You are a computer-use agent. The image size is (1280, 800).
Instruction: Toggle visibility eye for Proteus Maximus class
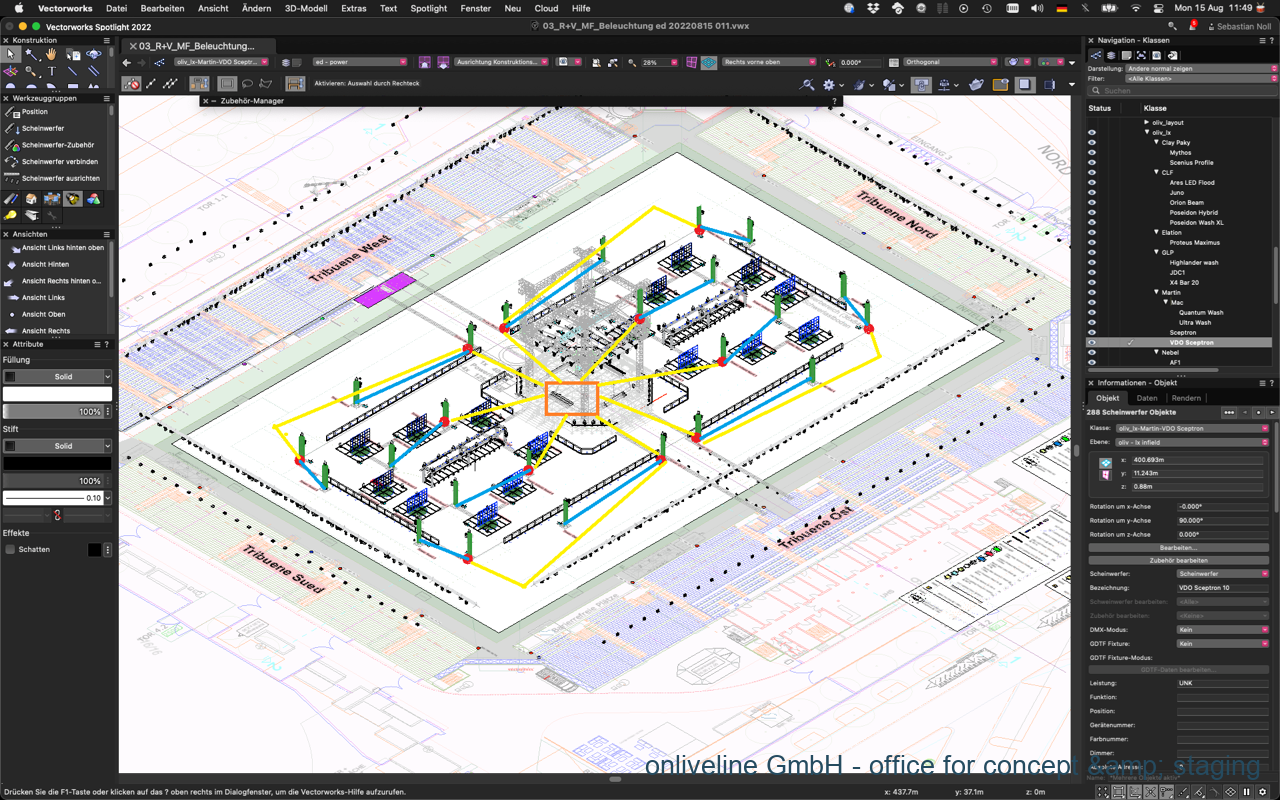coord(1092,242)
